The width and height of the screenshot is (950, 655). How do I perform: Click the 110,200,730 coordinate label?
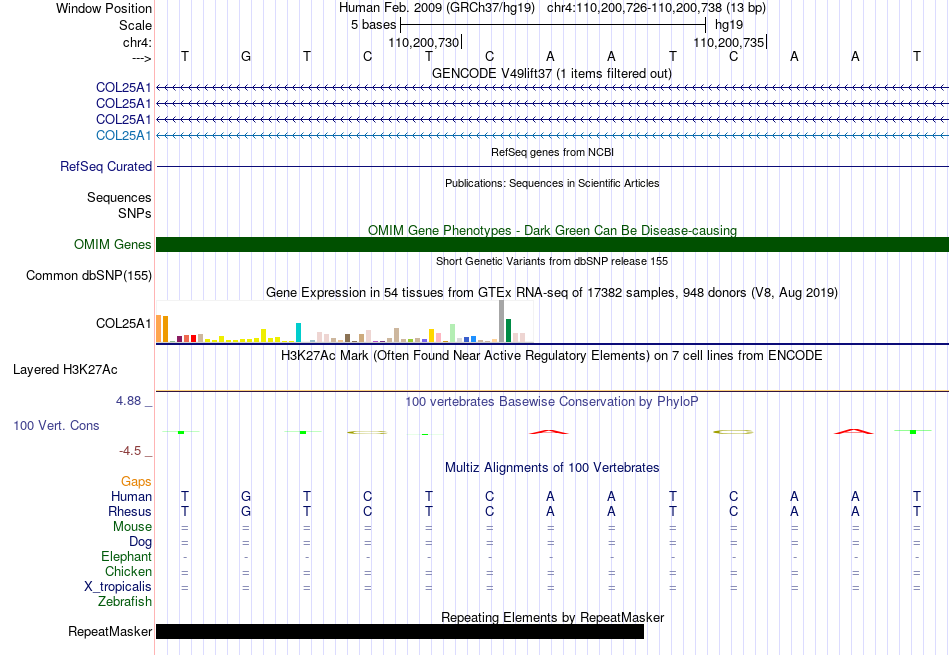coord(424,42)
